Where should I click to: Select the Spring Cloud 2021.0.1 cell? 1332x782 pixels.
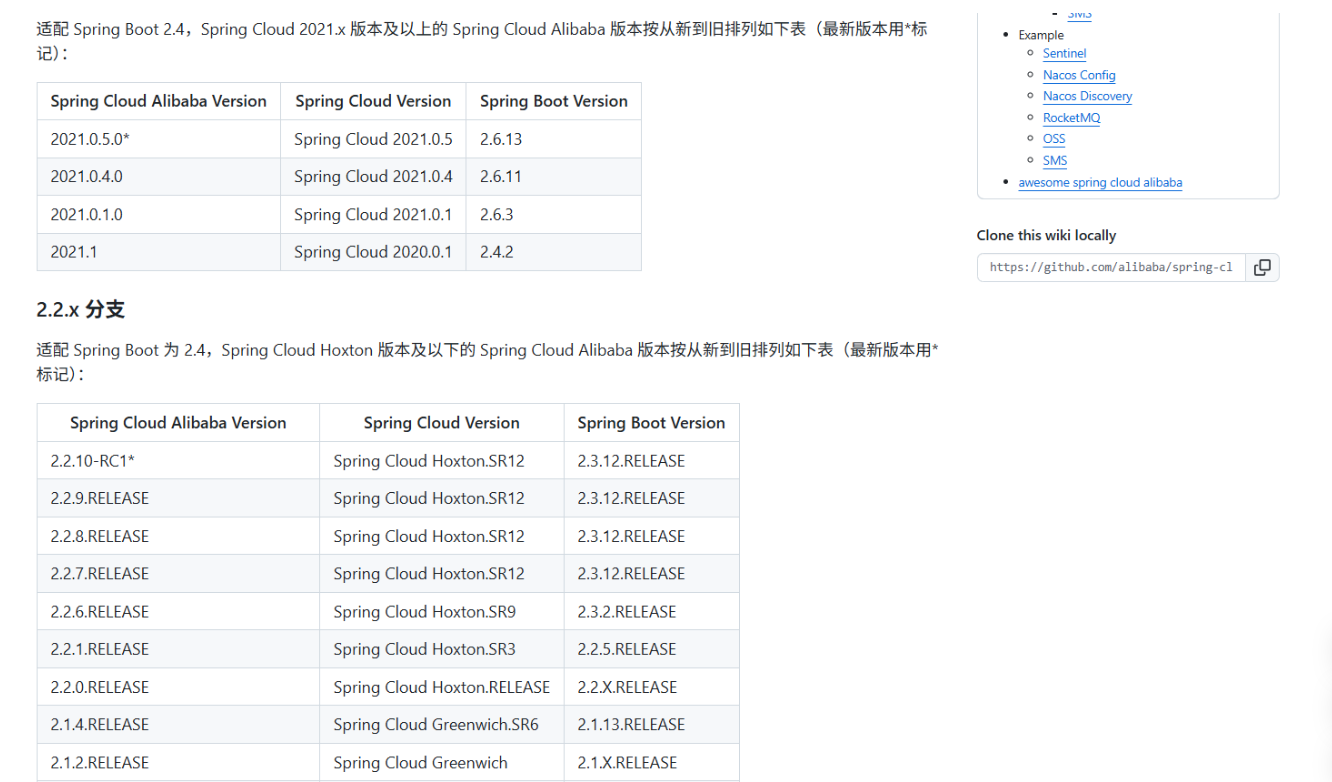(373, 215)
